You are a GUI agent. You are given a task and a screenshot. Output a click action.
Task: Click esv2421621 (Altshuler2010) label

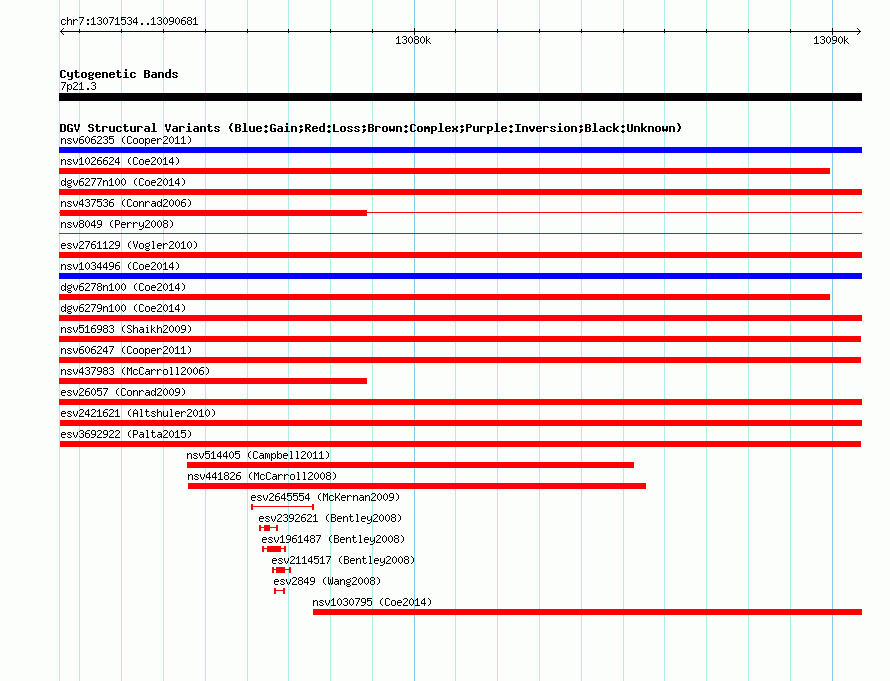138,413
